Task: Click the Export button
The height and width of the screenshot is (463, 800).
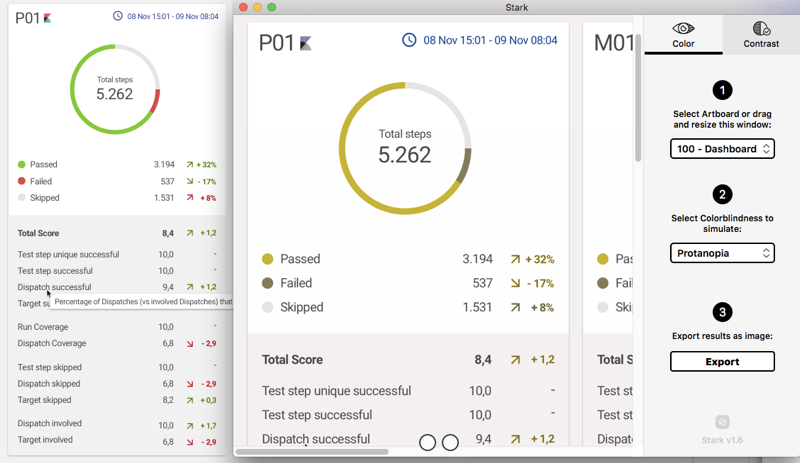Action: coord(722,361)
